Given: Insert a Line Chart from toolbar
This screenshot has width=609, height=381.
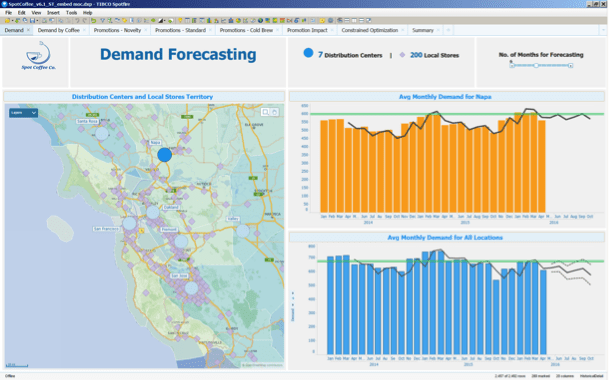Looking at the screenshot, I should click(x=224, y=20).
